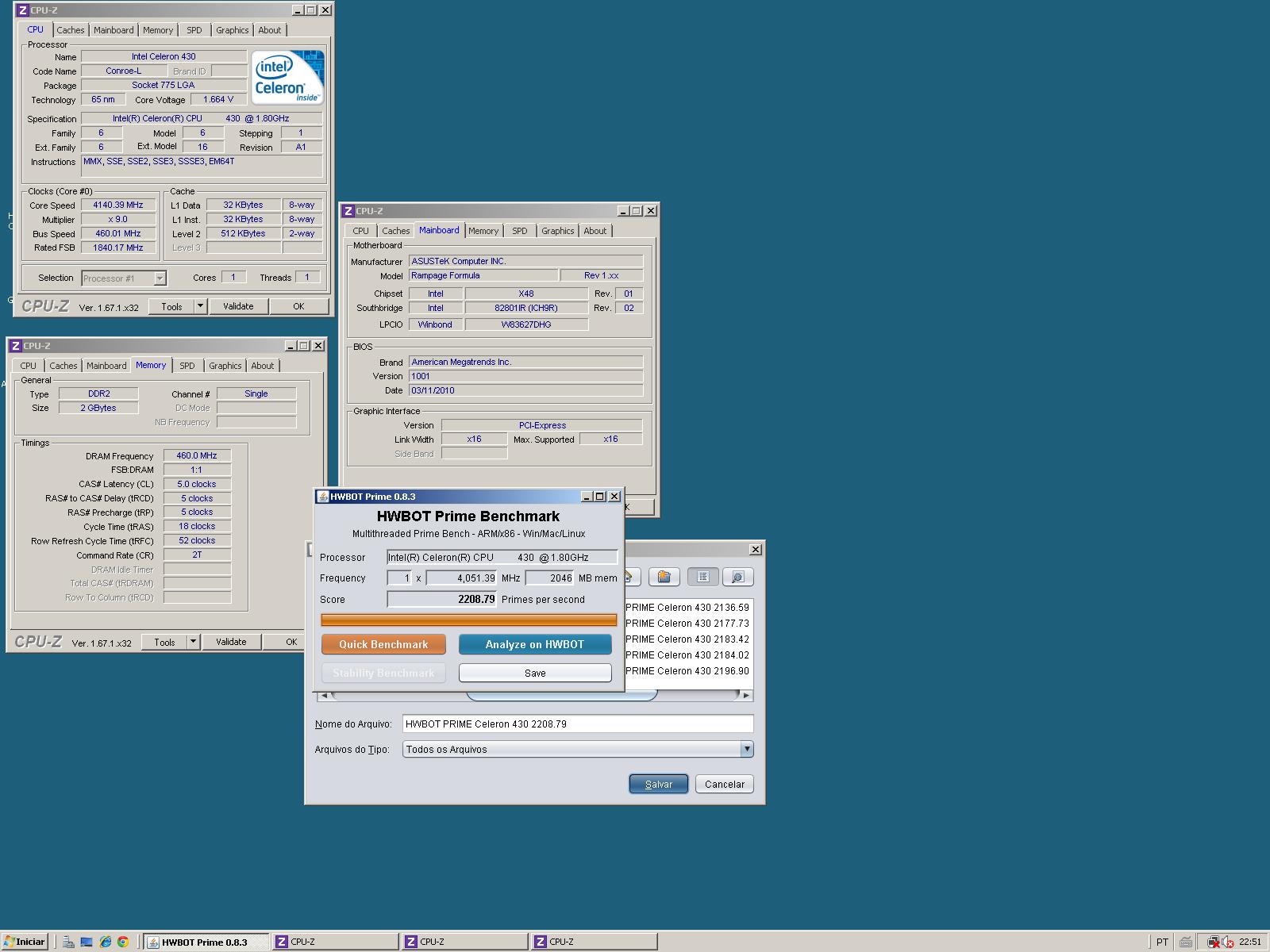Click the network disconnected tray icon

(x=1213, y=942)
